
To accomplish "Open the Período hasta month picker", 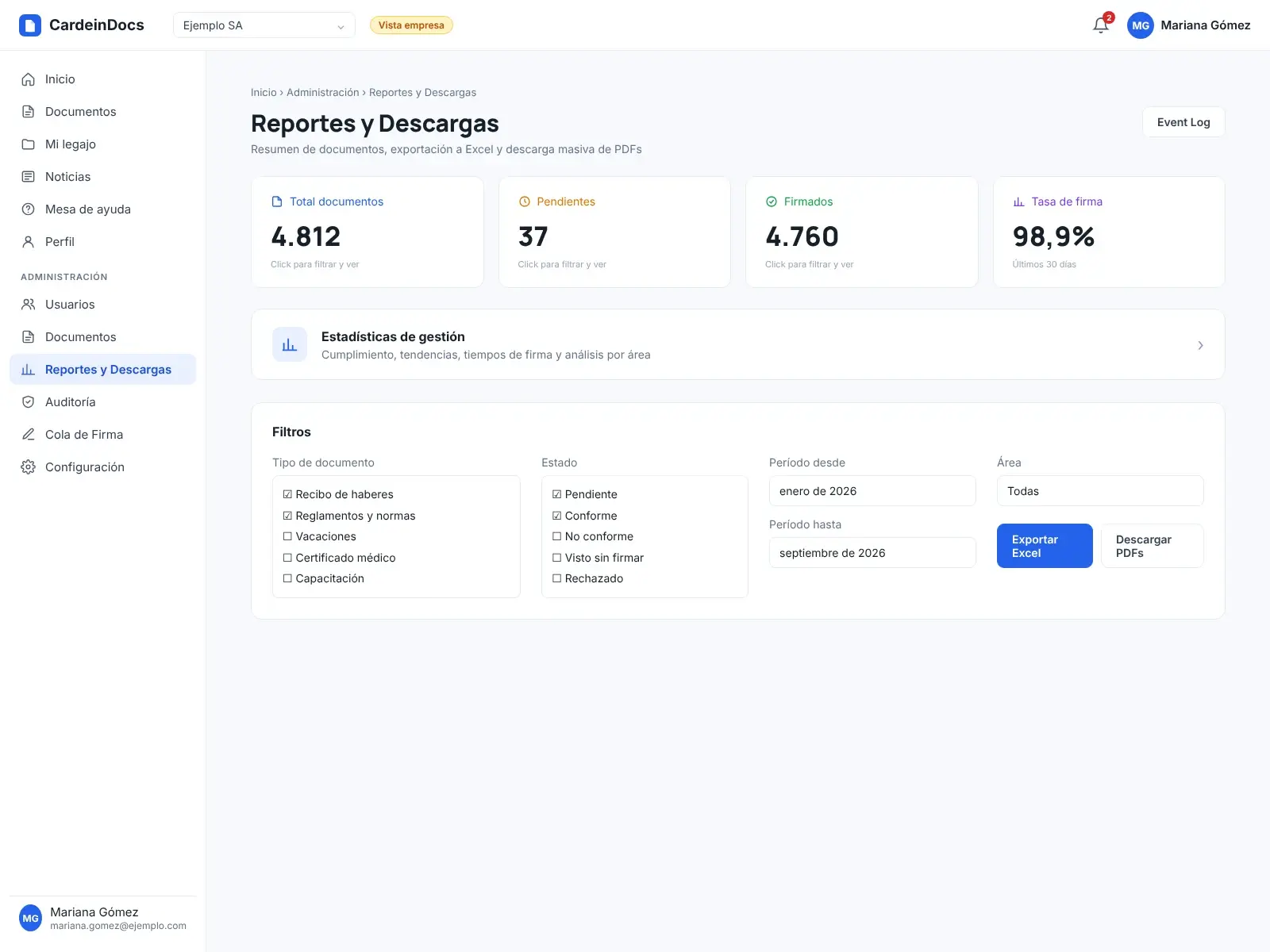I will (872, 553).
